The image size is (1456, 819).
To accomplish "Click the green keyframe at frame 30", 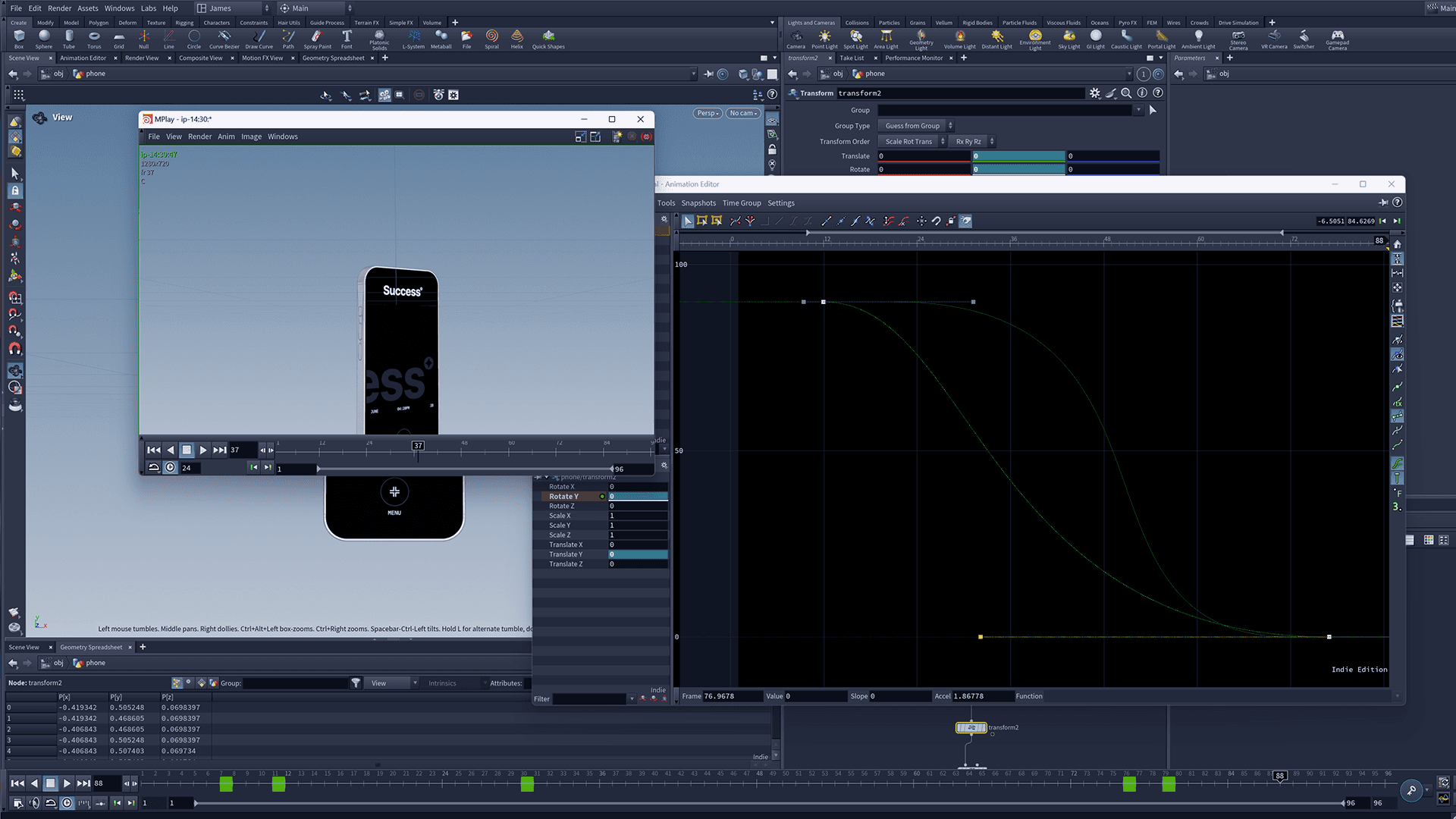I will pyautogui.click(x=527, y=784).
